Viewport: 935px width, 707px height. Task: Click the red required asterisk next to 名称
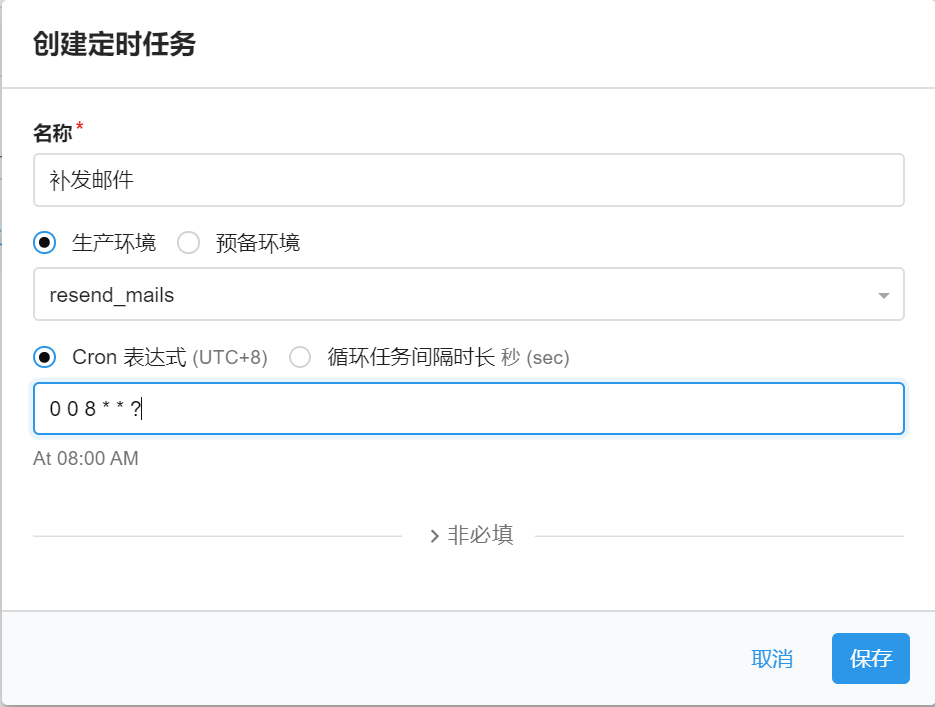pyautogui.click(x=80, y=128)
